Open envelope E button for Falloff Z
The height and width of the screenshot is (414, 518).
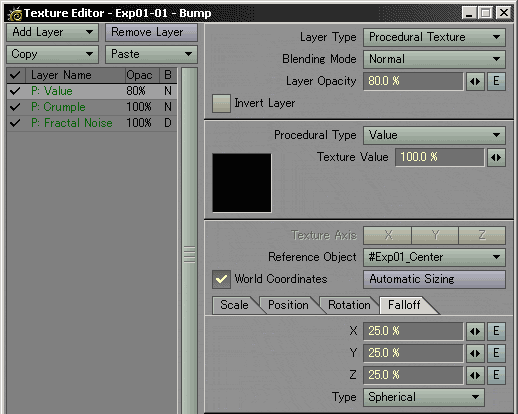point(496,375)
